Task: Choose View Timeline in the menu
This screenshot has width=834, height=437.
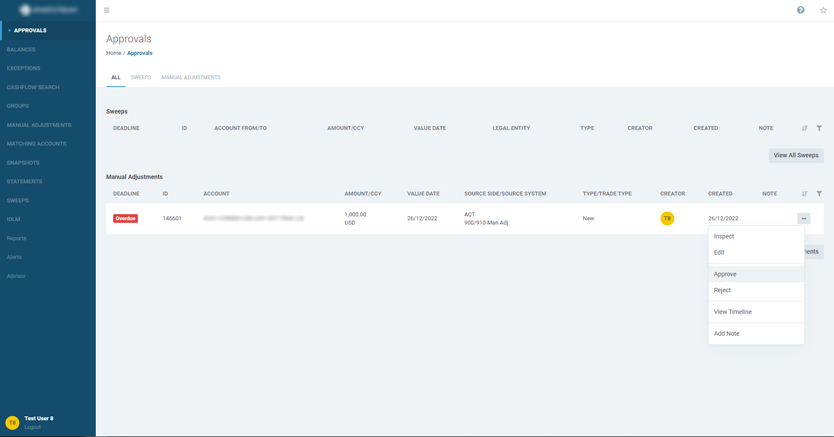Action: click(x=733, y=312)
